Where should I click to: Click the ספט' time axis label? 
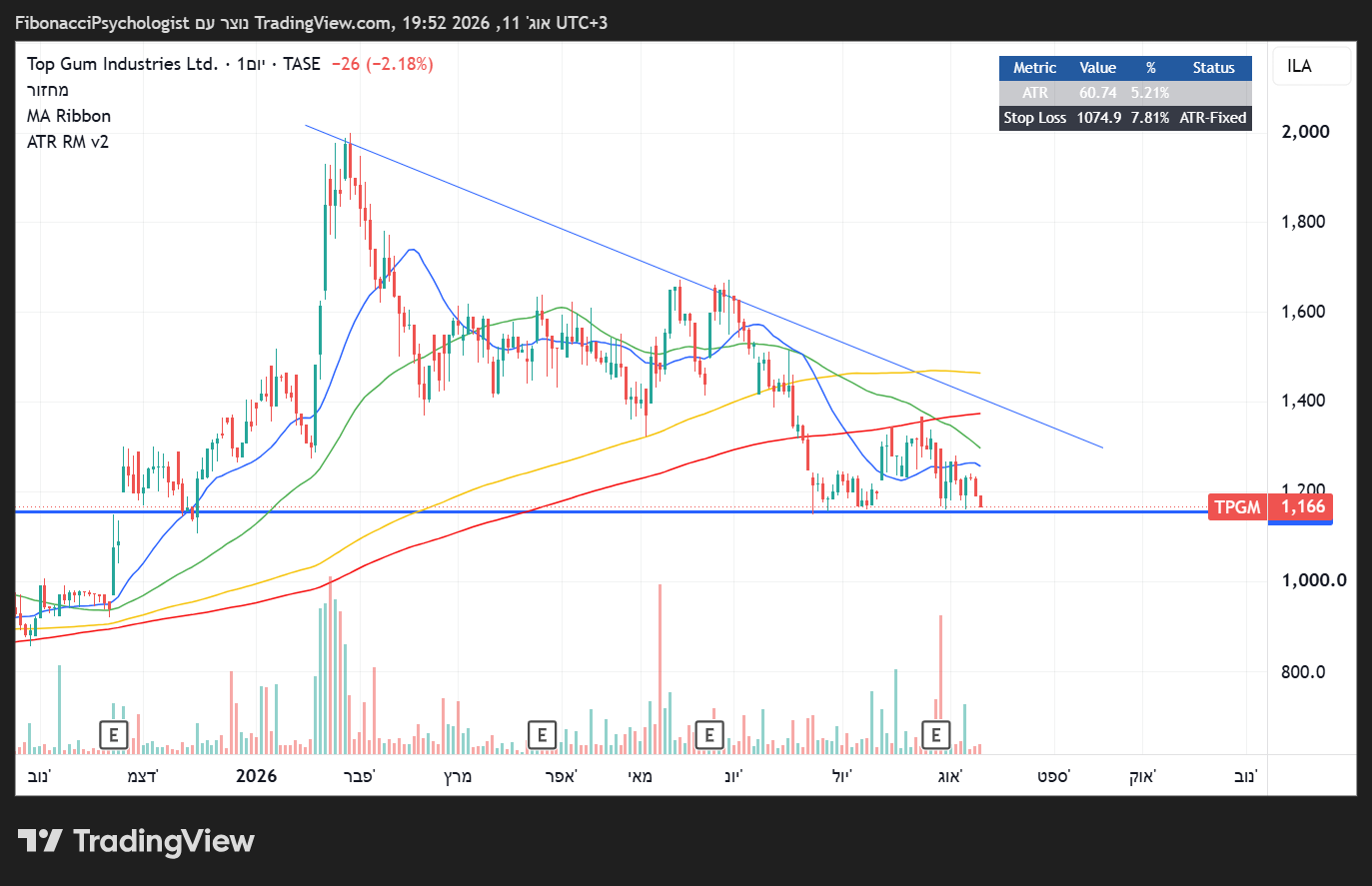[x=1053, y=776]
